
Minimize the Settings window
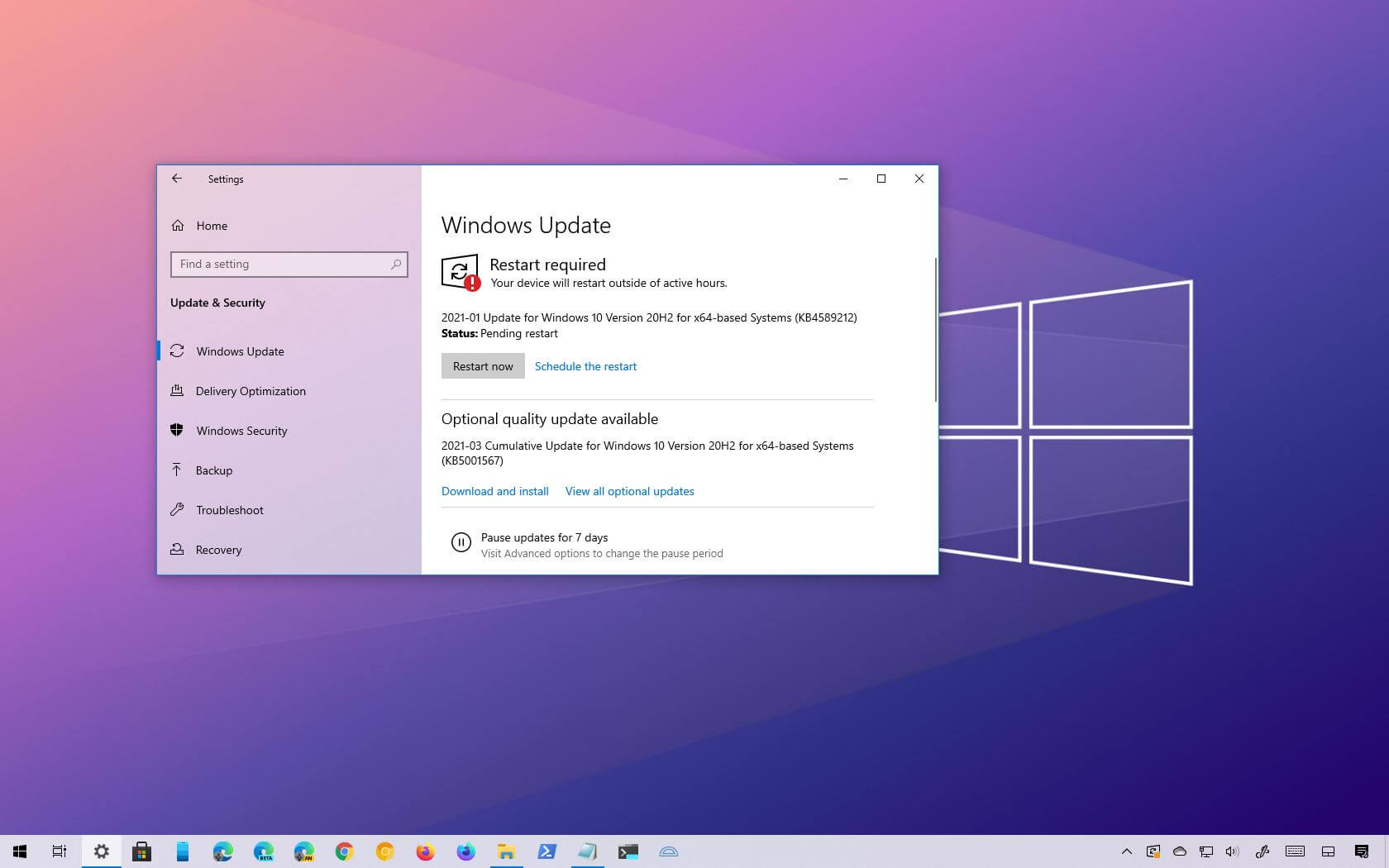[x=843, y=179]
